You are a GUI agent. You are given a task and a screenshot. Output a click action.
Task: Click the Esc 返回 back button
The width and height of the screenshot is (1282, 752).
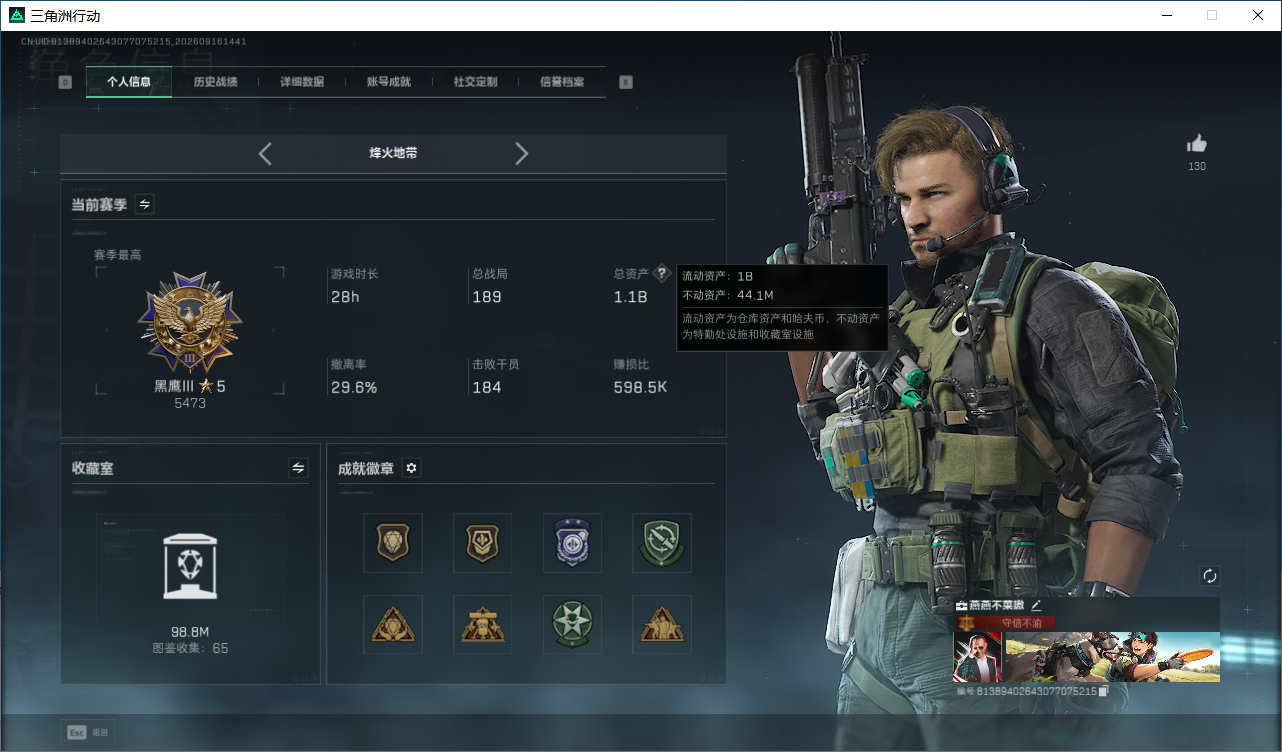88,732
